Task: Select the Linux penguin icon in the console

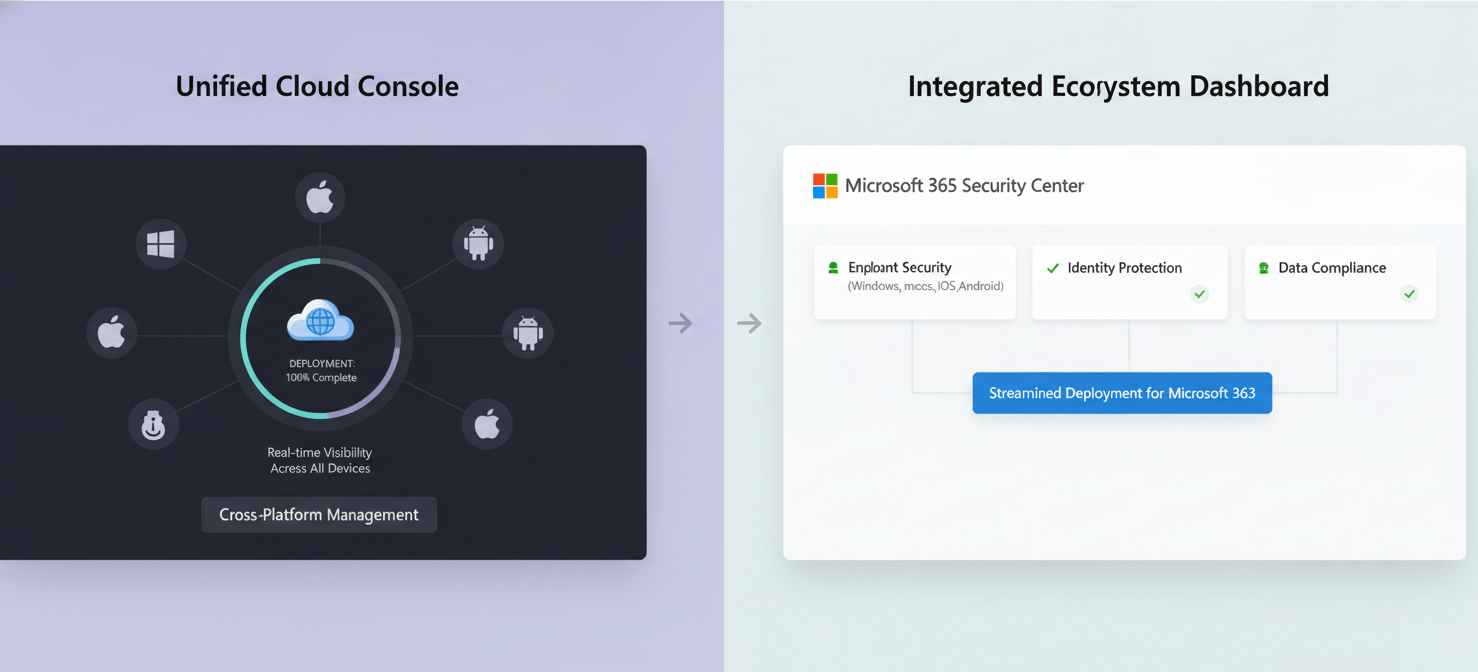Action: click(x=153, y=425)
